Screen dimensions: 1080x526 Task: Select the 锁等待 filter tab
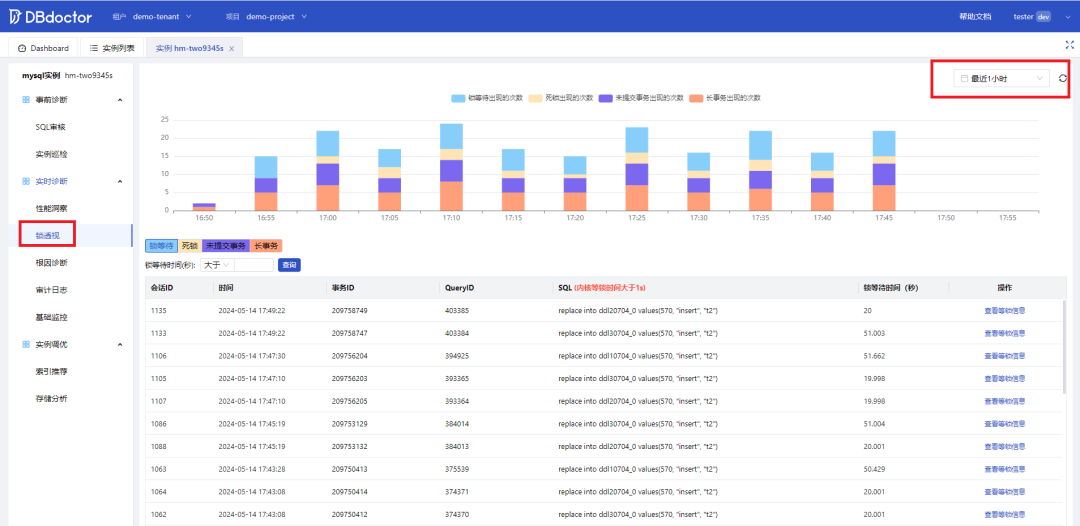pyautogui.click(x=160, y=245)
